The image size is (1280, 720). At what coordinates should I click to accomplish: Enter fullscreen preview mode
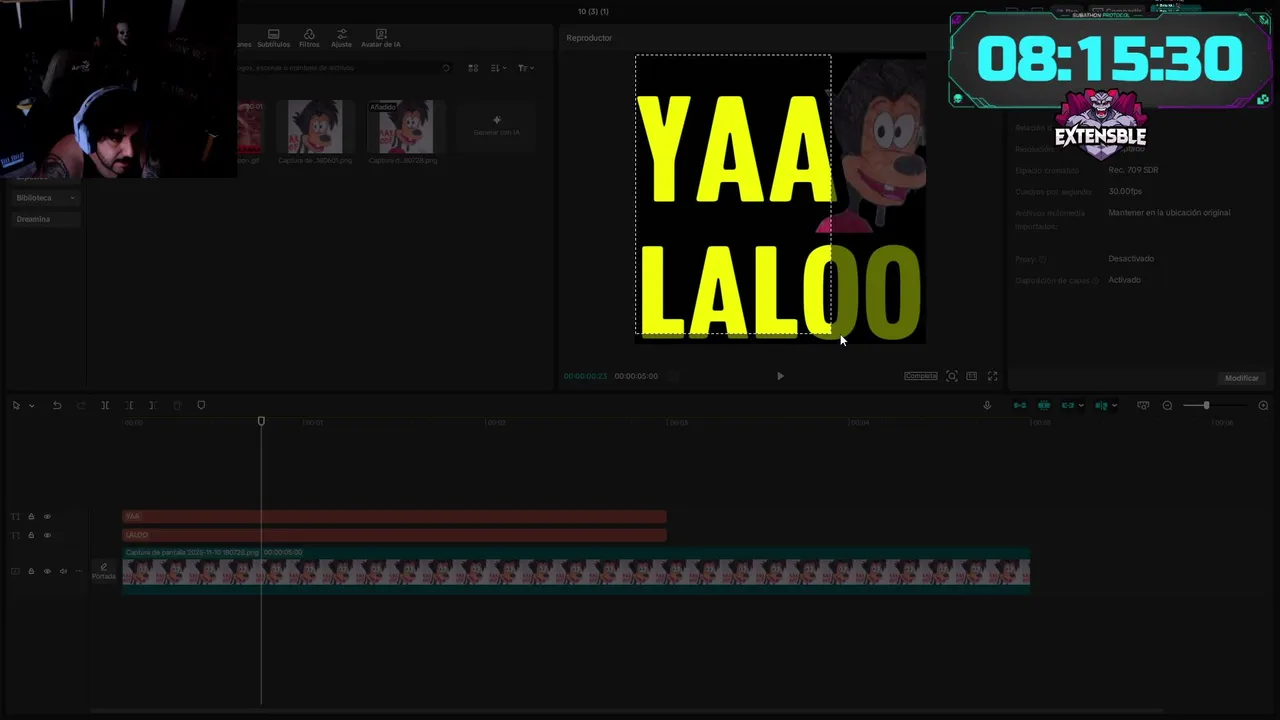coord(992,376)
